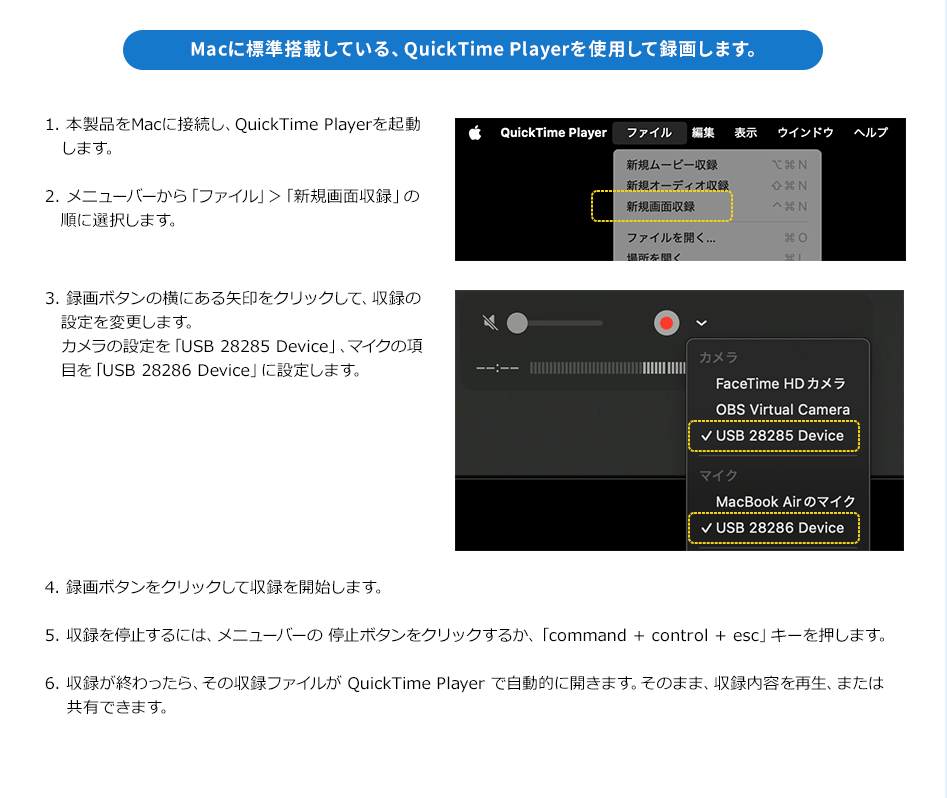Open the QuickTime Player app menu
The height and width of the screenshot is (798, 947).
click(553, 132)
